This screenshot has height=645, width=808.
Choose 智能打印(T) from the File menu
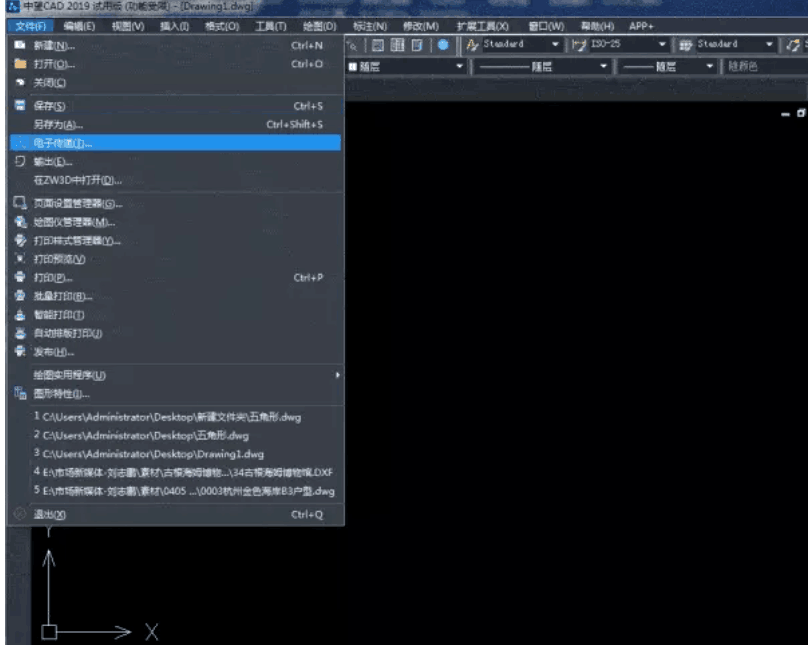pyautogui.click(x=176, y=315)
